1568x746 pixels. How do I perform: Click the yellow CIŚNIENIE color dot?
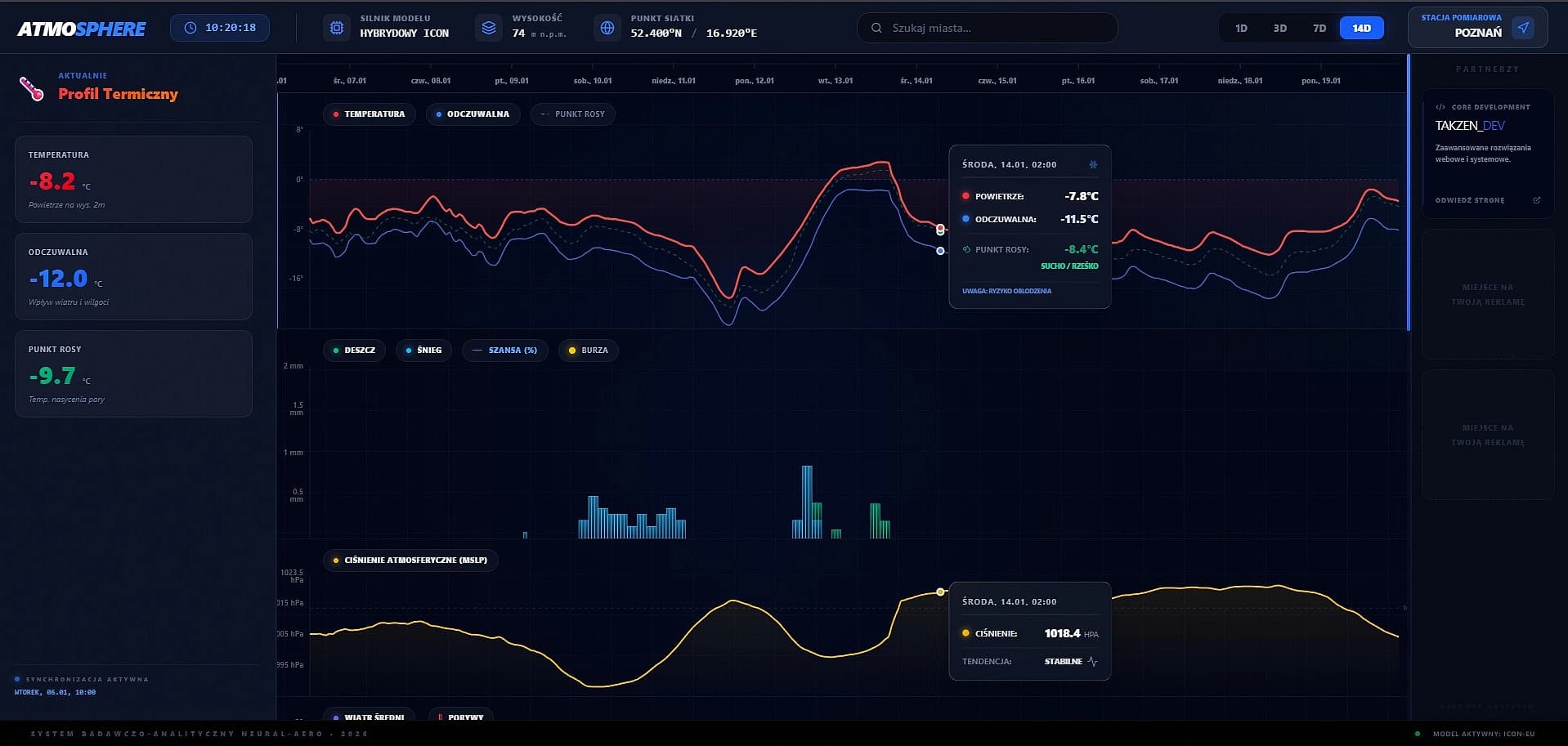(965, 633)
